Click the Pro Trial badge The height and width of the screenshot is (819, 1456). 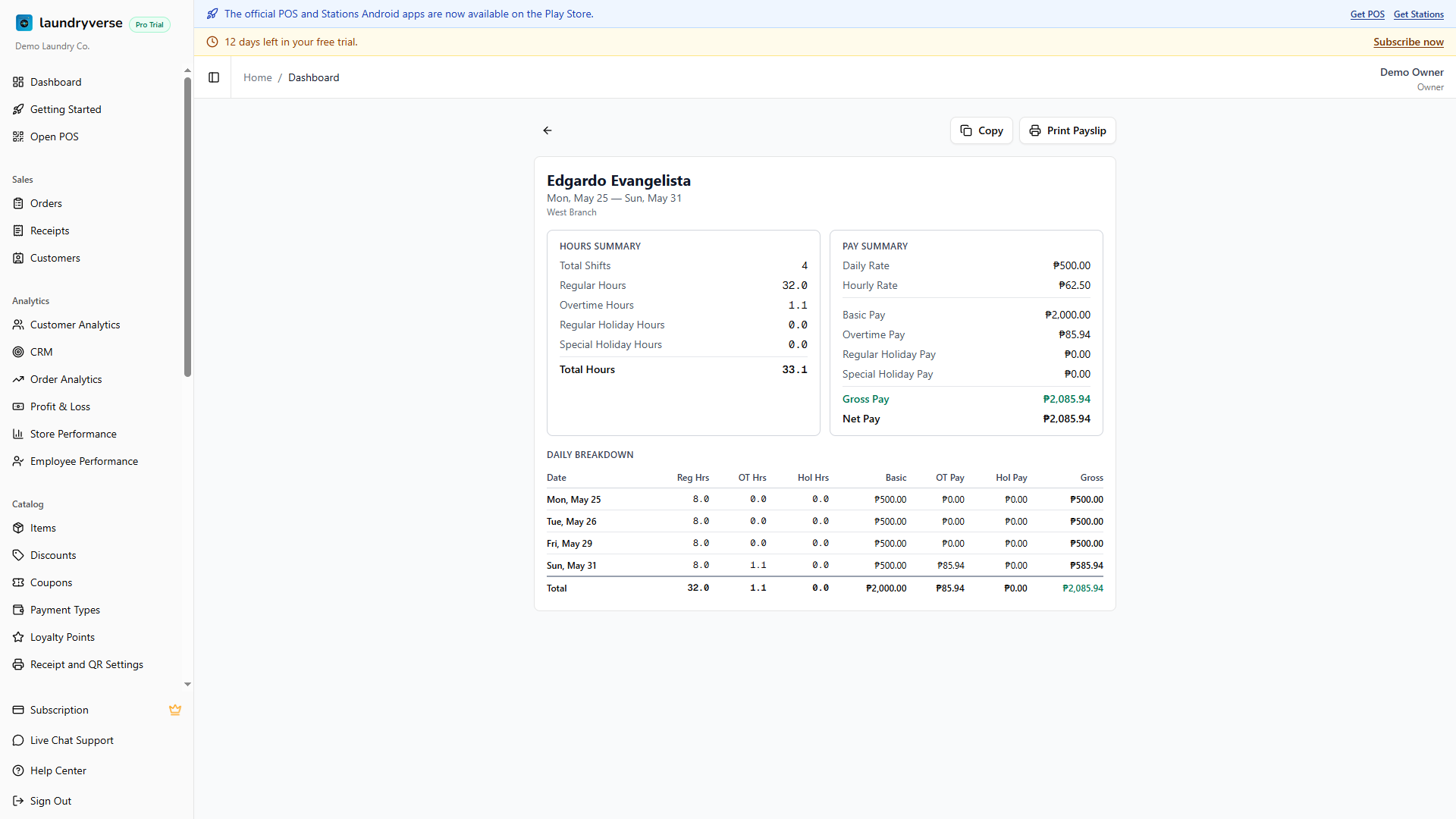(149, 24)
